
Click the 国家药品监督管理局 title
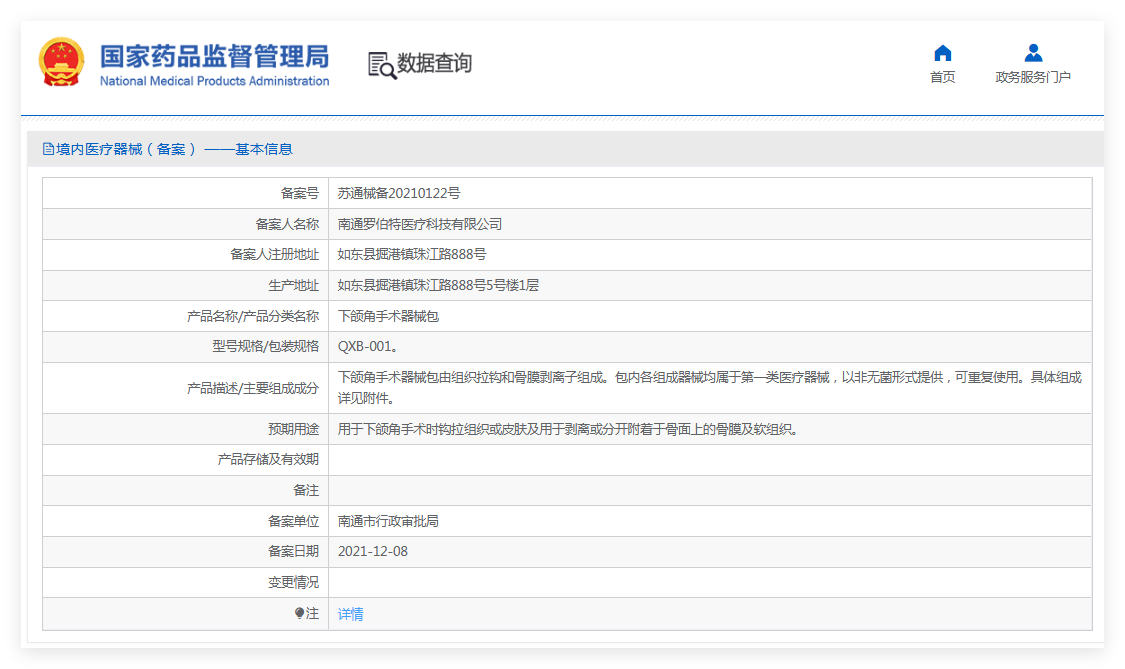(215, 56)
